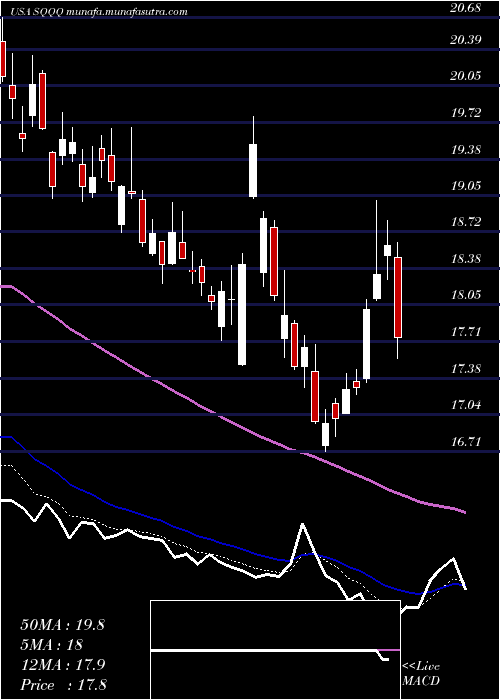Click the 50MA : 19.8 legend text
The image size is (500, 700).
pos(62,625)
